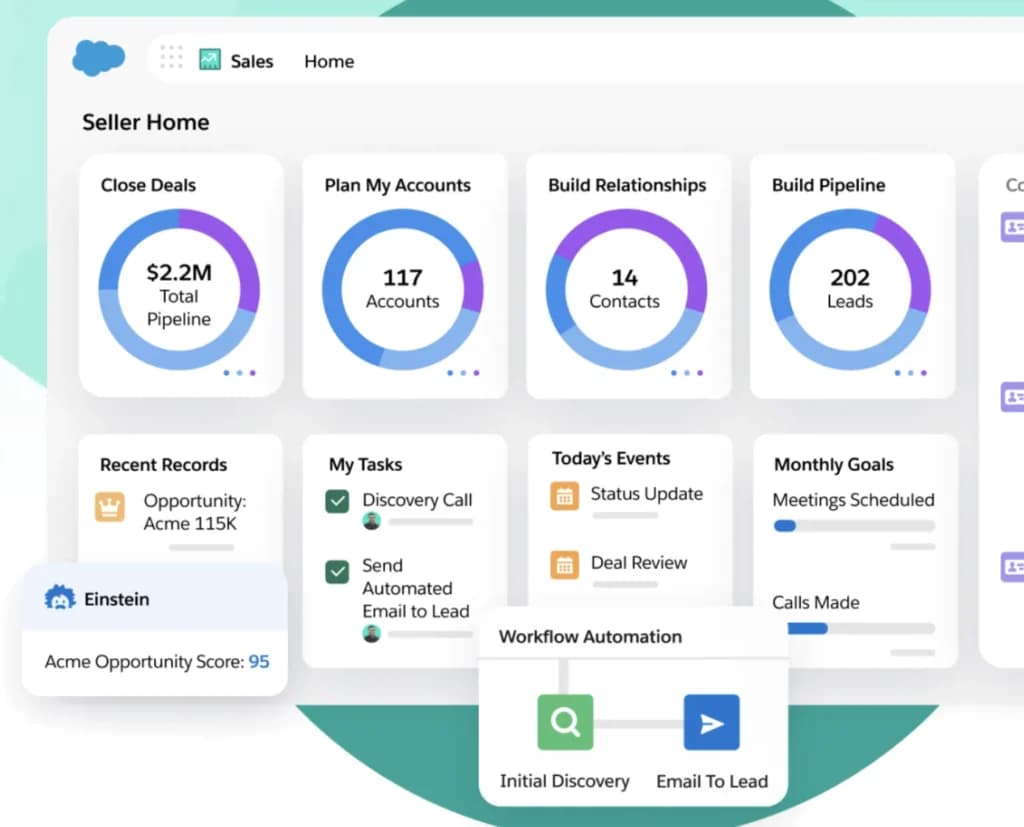Open the Build Relationships card title

[627, 186]
